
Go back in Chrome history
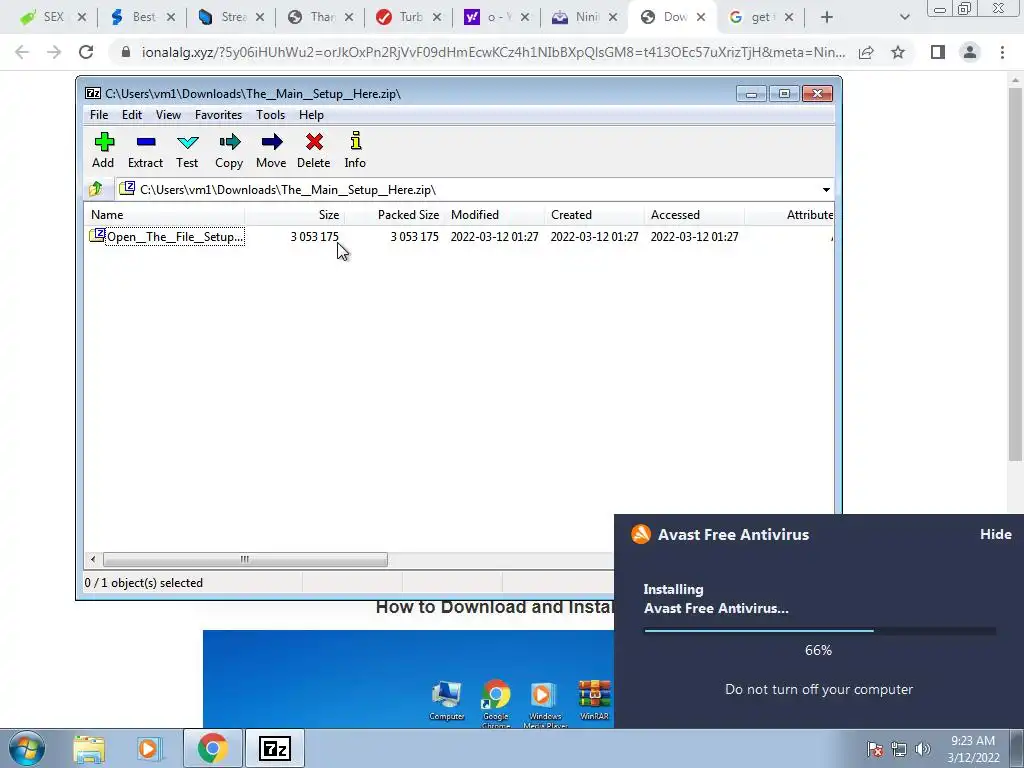pos(22,52)
